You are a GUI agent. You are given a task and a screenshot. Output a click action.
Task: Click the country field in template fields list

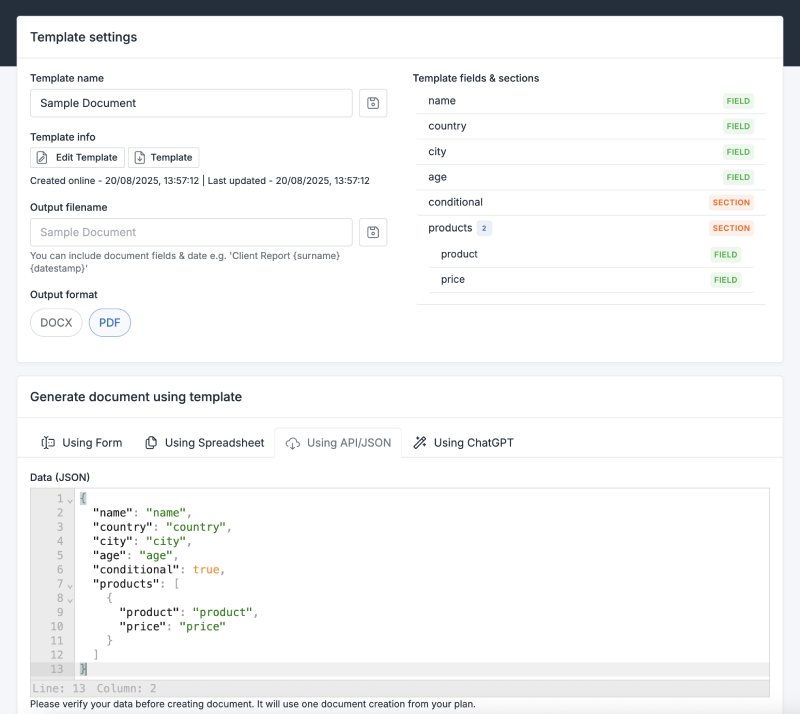coord(590,126)
